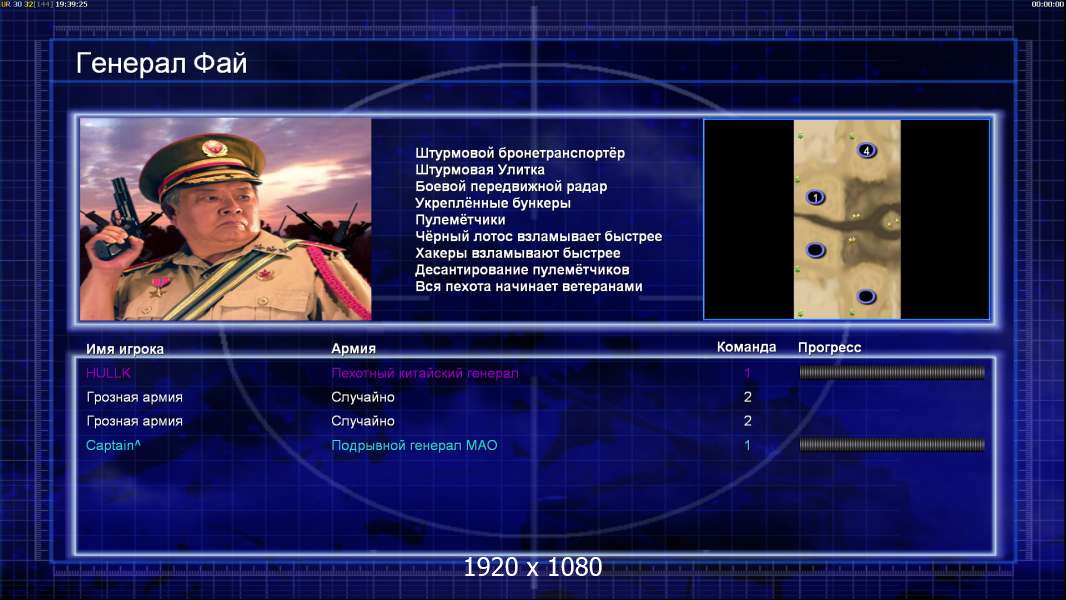Image resolution: width=1066 pixels, height=600 pixels.
Task: Click the General Fai portrait image
Action: 226,219
